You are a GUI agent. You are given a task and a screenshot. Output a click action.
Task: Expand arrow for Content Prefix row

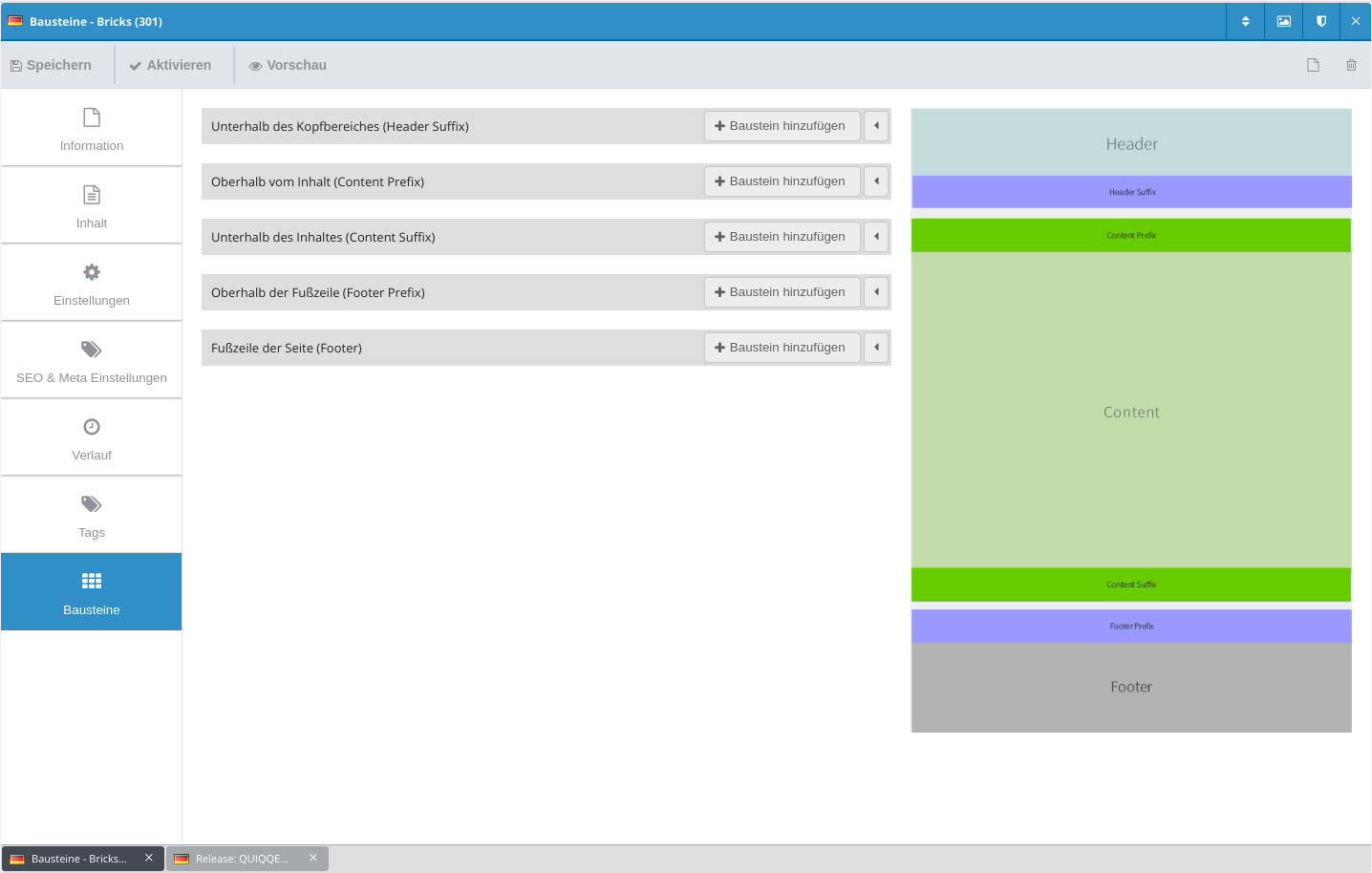pos(876,181)
